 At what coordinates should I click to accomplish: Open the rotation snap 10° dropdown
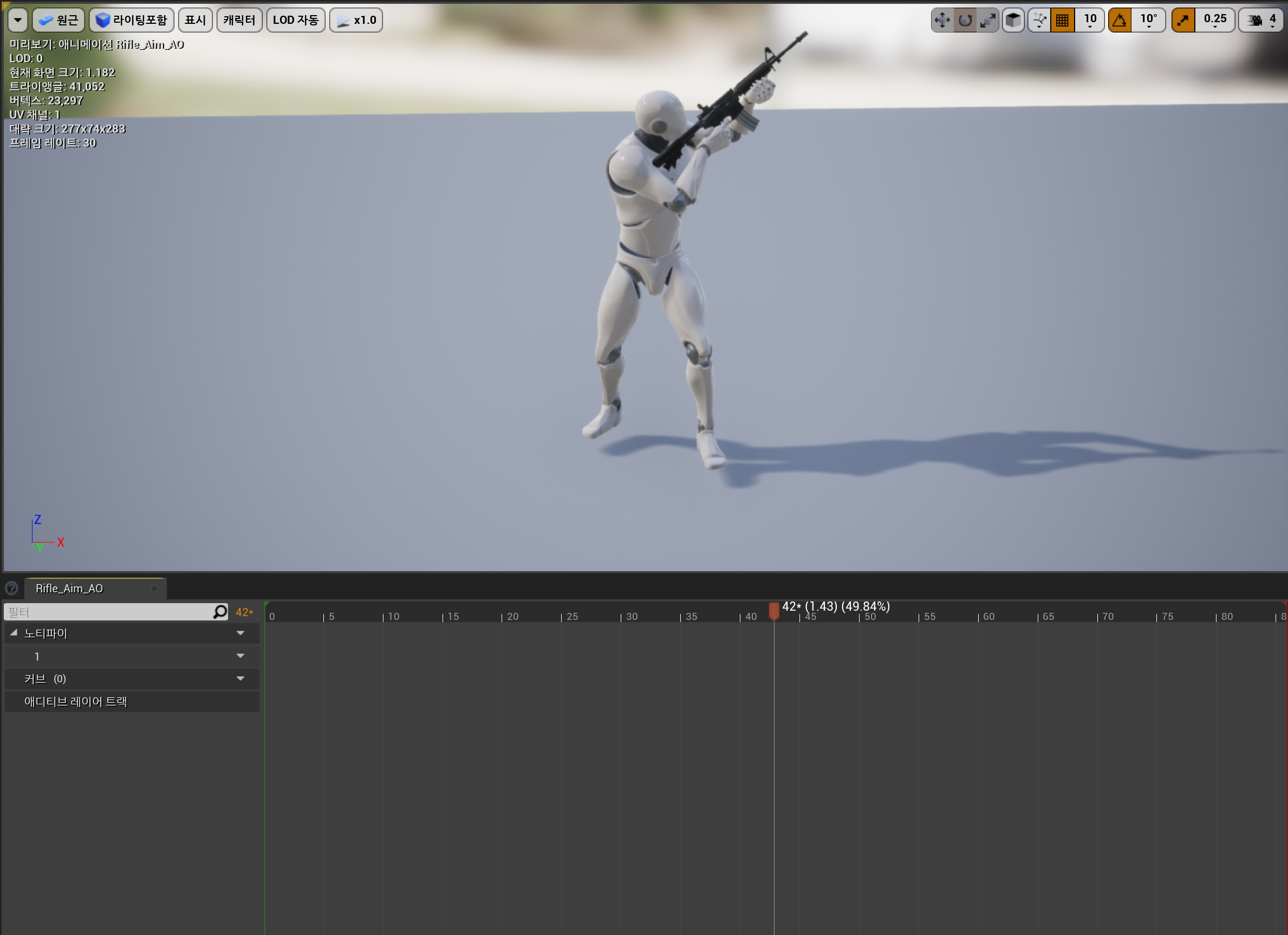point(1148,21)
